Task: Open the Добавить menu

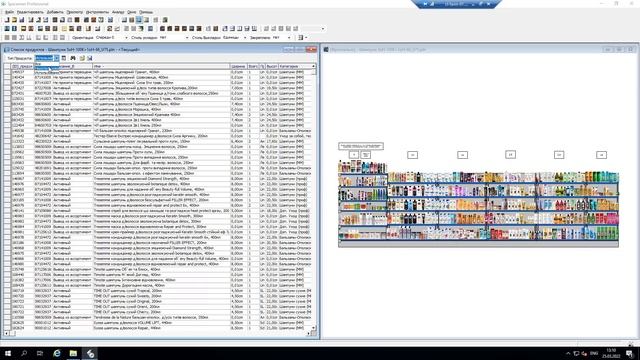Action: click(55, 12)
